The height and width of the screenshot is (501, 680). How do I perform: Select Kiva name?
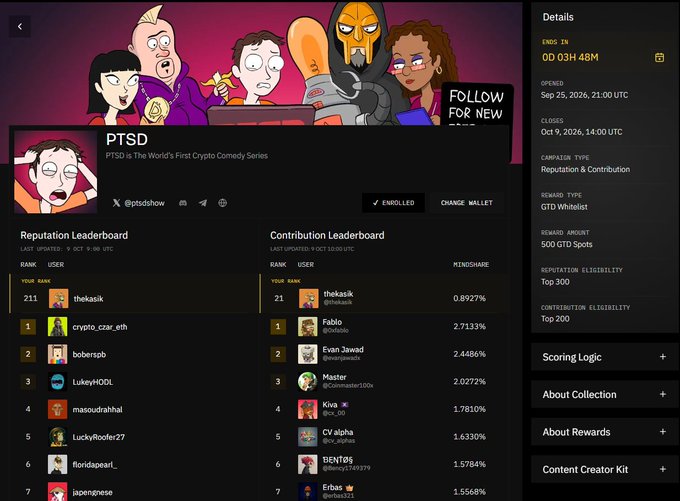330,404
